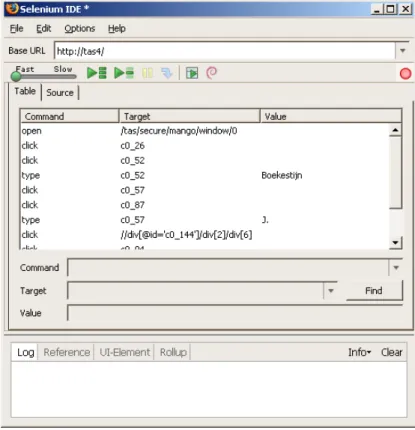This screenshot has width=415, height=430.
Task: Select the Rollup tab
Action: coord(173,352)
